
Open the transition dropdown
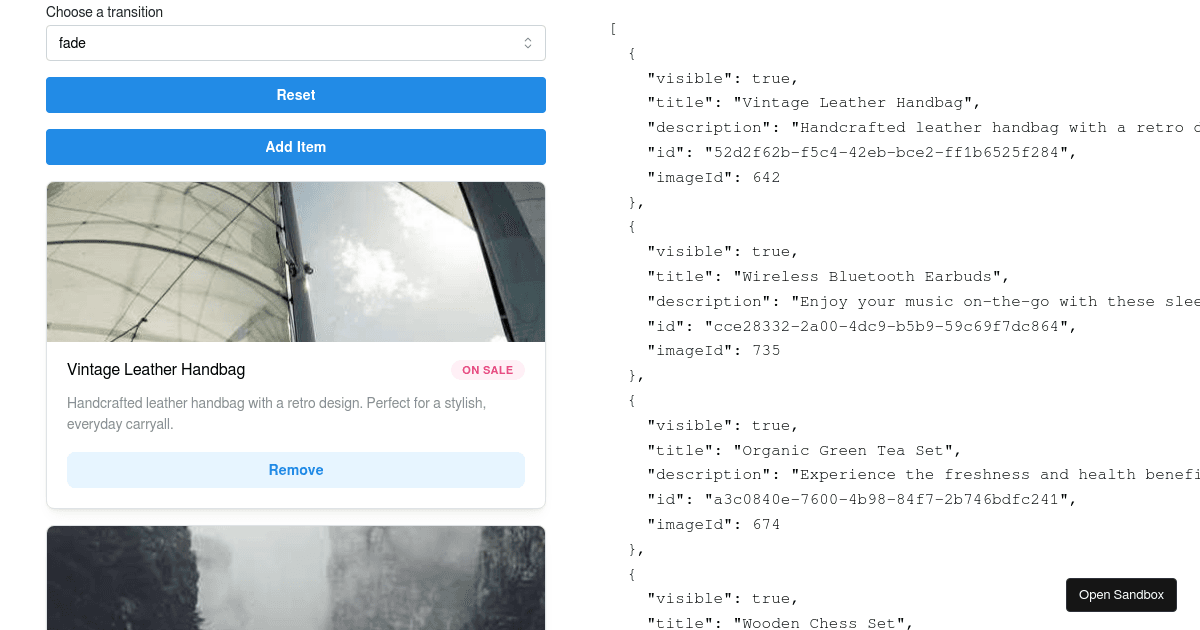click(x=295, y=43)
